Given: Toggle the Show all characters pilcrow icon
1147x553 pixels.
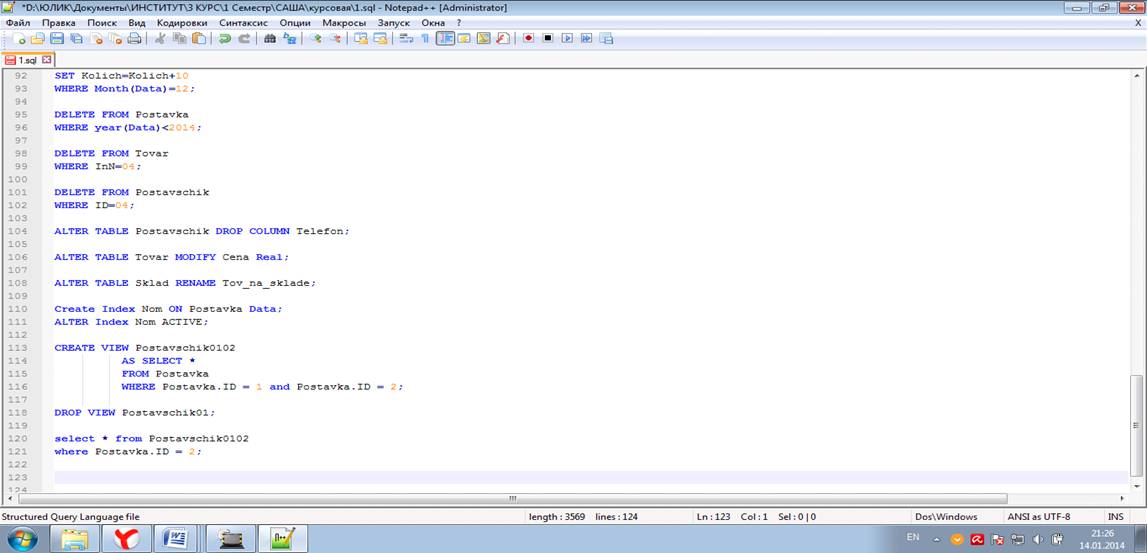Looking at the screenshot, I should [x=424, y=39].
